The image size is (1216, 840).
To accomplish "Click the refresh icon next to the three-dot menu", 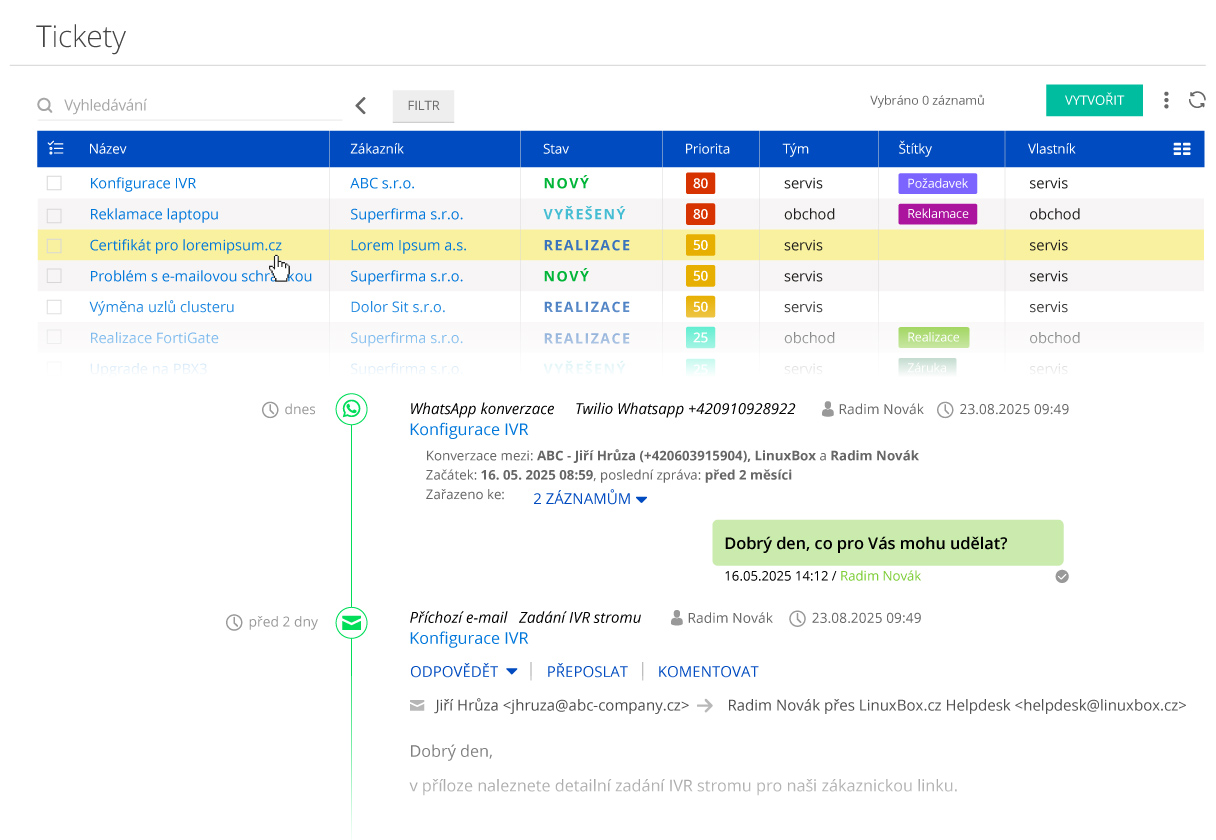I will [1196, 100].
